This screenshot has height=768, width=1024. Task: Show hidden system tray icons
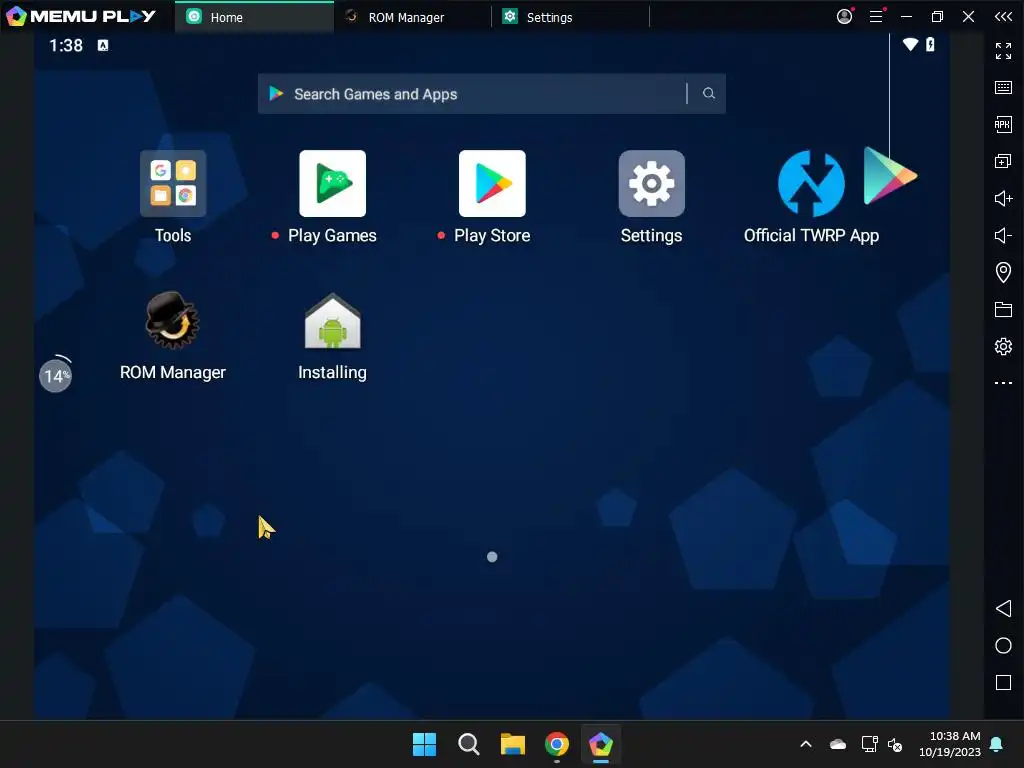(x=806, y=744)
